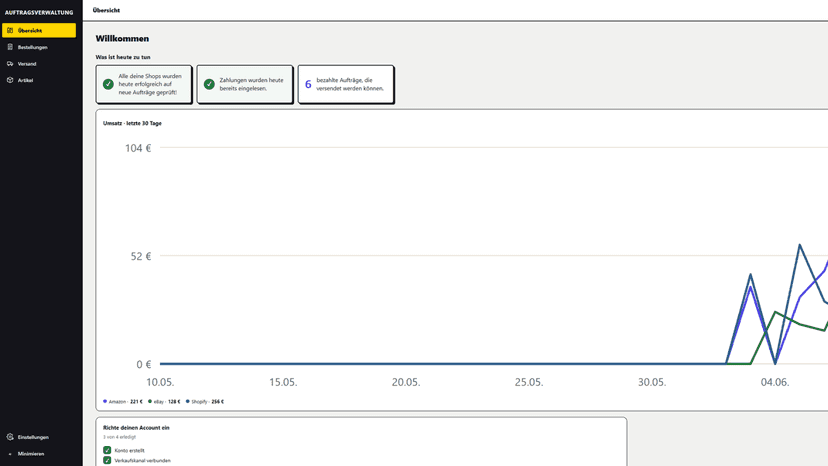The width and height of the screenshot is (828, 466).
Task: Click the Willkommen heading
Action: [x=122, y=39]
